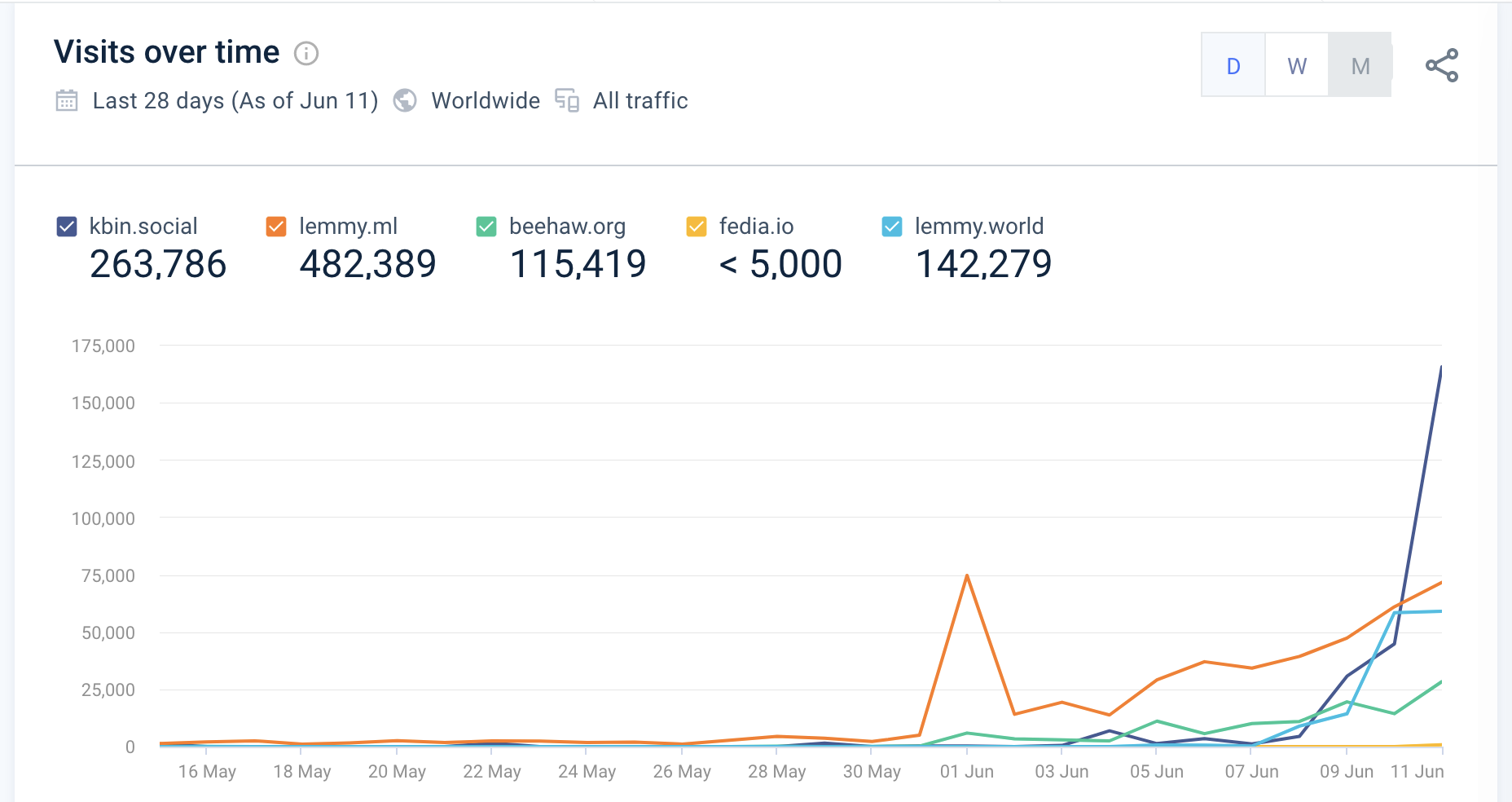Viewport: 1512px width, 802px height.
Task: Click the All traffic label
Action: pyautogui.click(x=640, y=100)
